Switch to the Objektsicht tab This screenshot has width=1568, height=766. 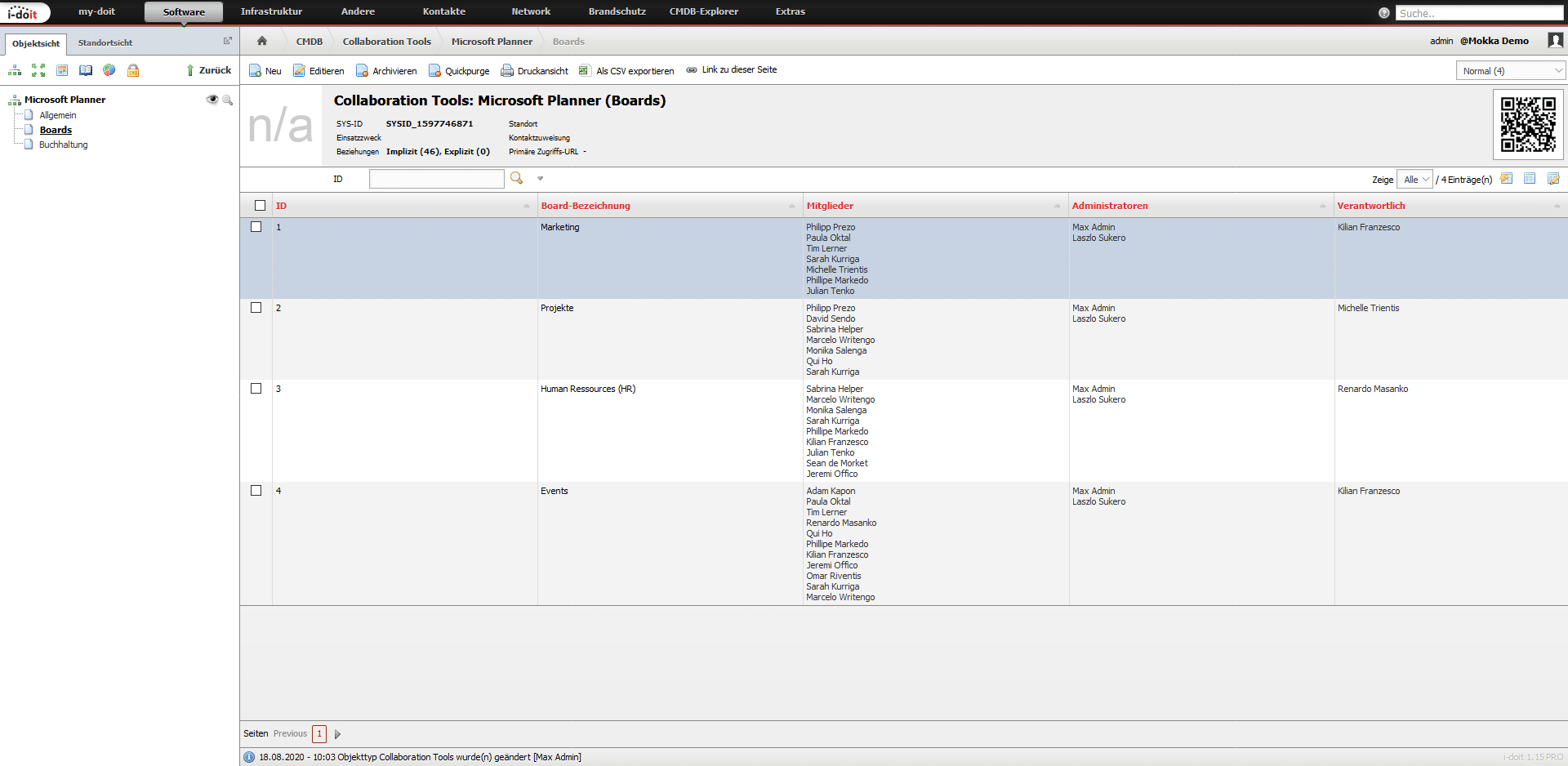[36, 43]
